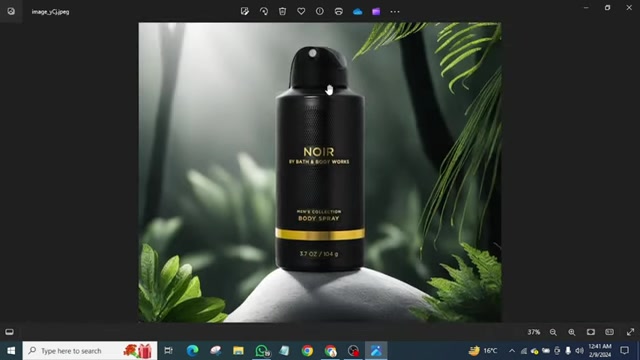640x360 pixels.
Task: Open Task View on the taskbar
Action: (168, 351)
